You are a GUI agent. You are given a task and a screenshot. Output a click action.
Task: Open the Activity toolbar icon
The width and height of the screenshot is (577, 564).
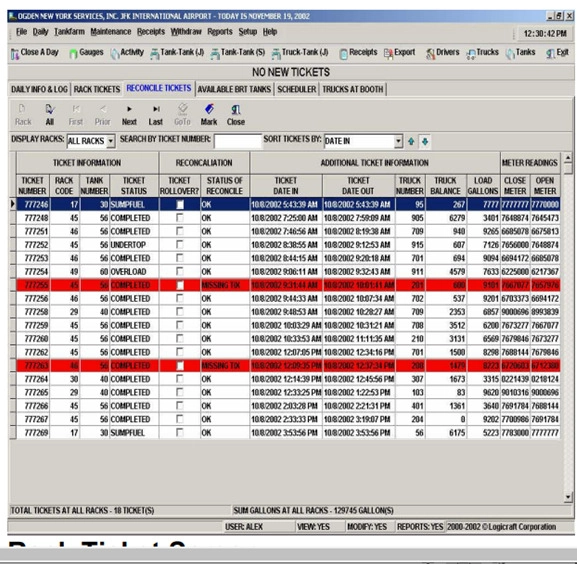click(x=127, y=53)
